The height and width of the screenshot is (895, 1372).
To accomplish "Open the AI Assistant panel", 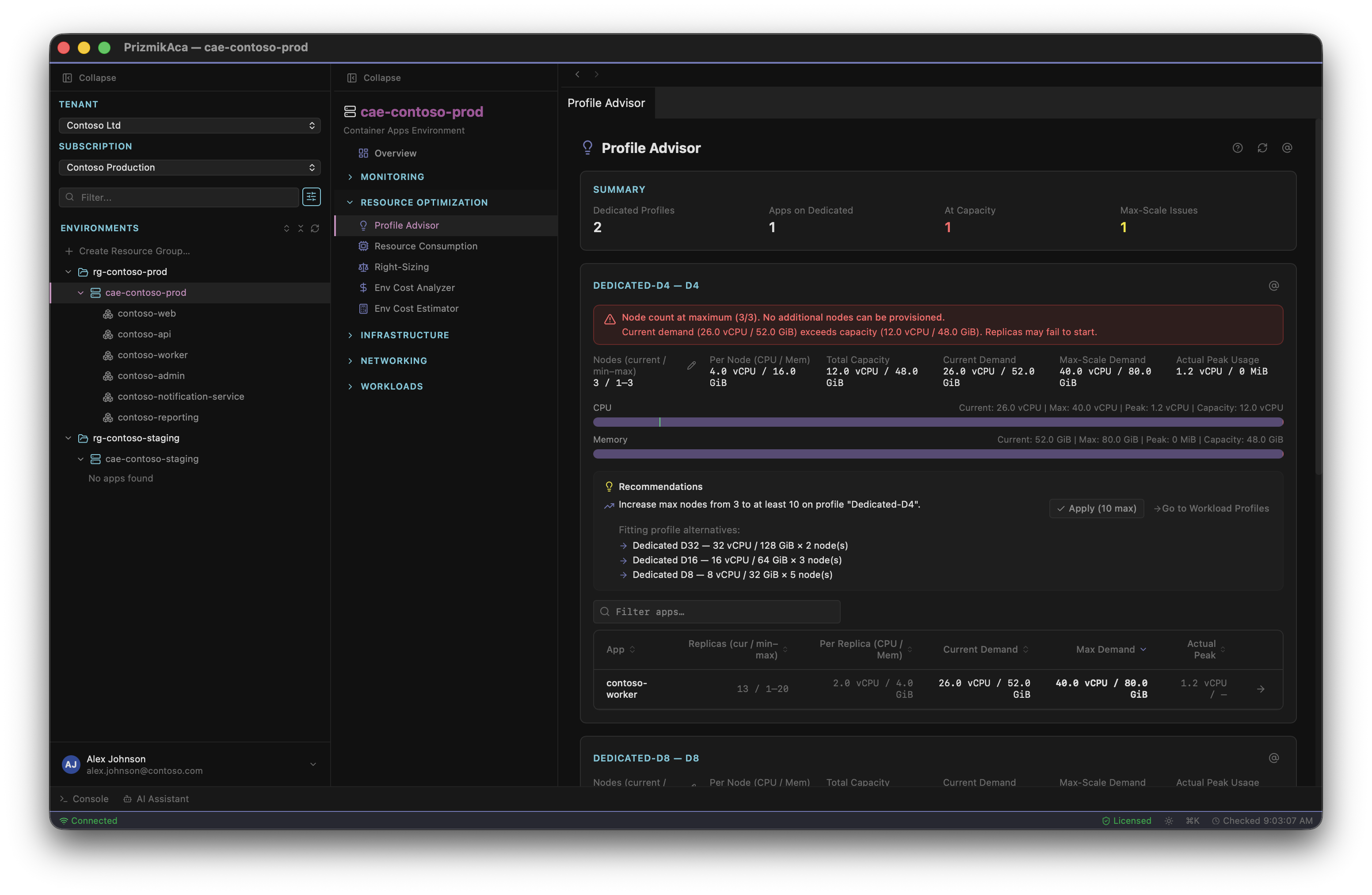I will (x=156, y=799).
